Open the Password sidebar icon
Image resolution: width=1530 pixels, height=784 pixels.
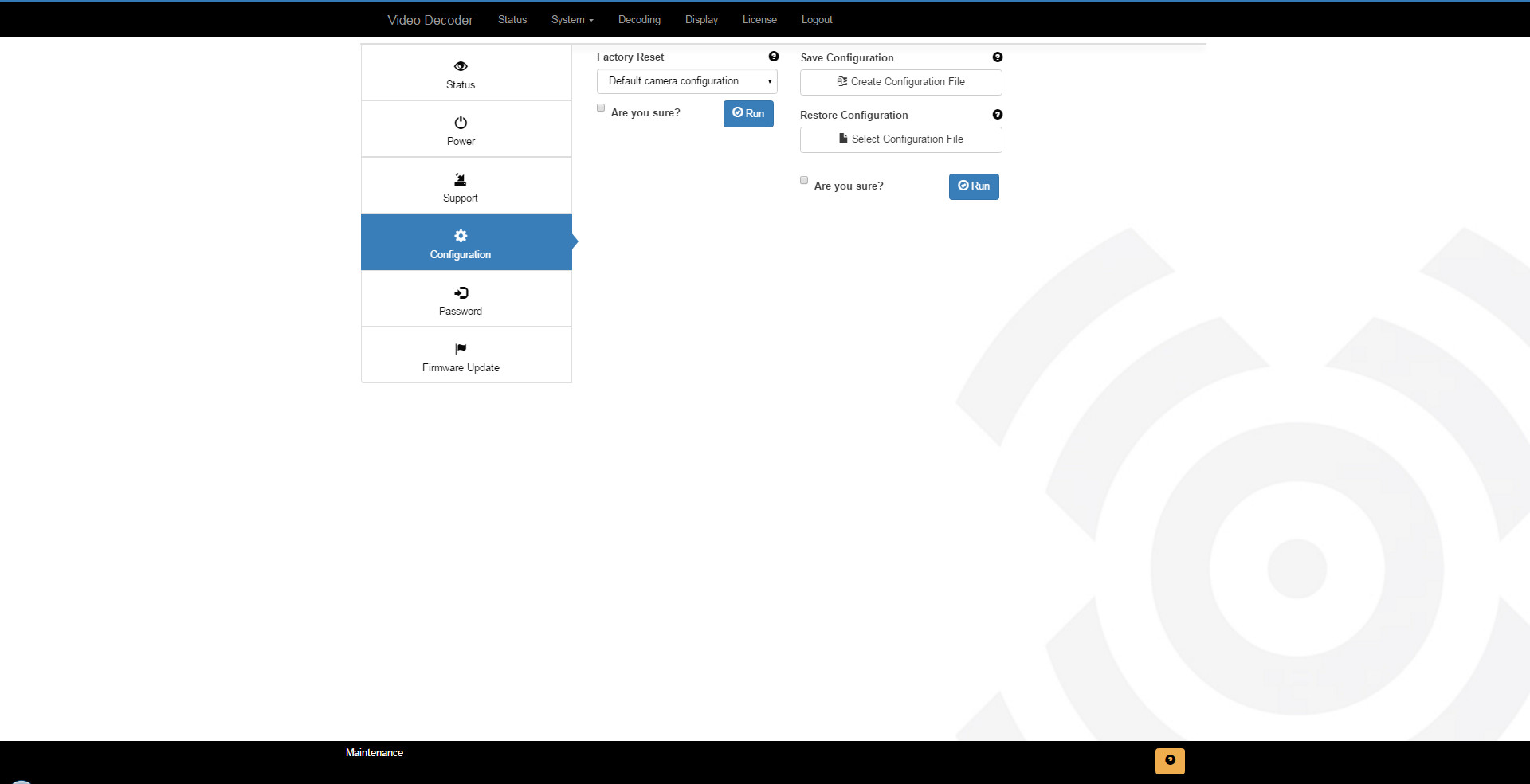click(x=461, y=292)
